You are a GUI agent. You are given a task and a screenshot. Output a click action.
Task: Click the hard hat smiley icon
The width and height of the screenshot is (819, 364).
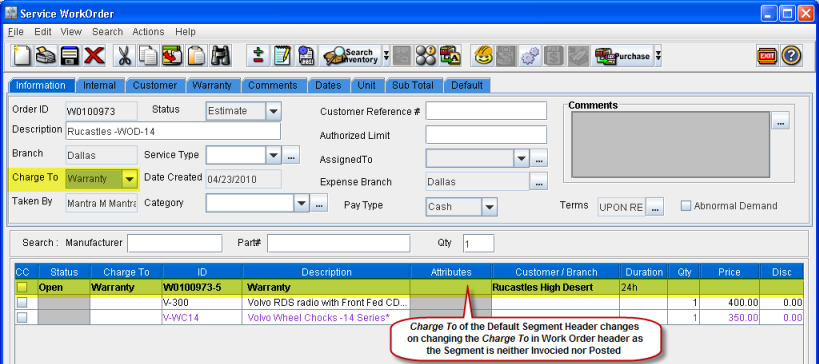[482, 55]
